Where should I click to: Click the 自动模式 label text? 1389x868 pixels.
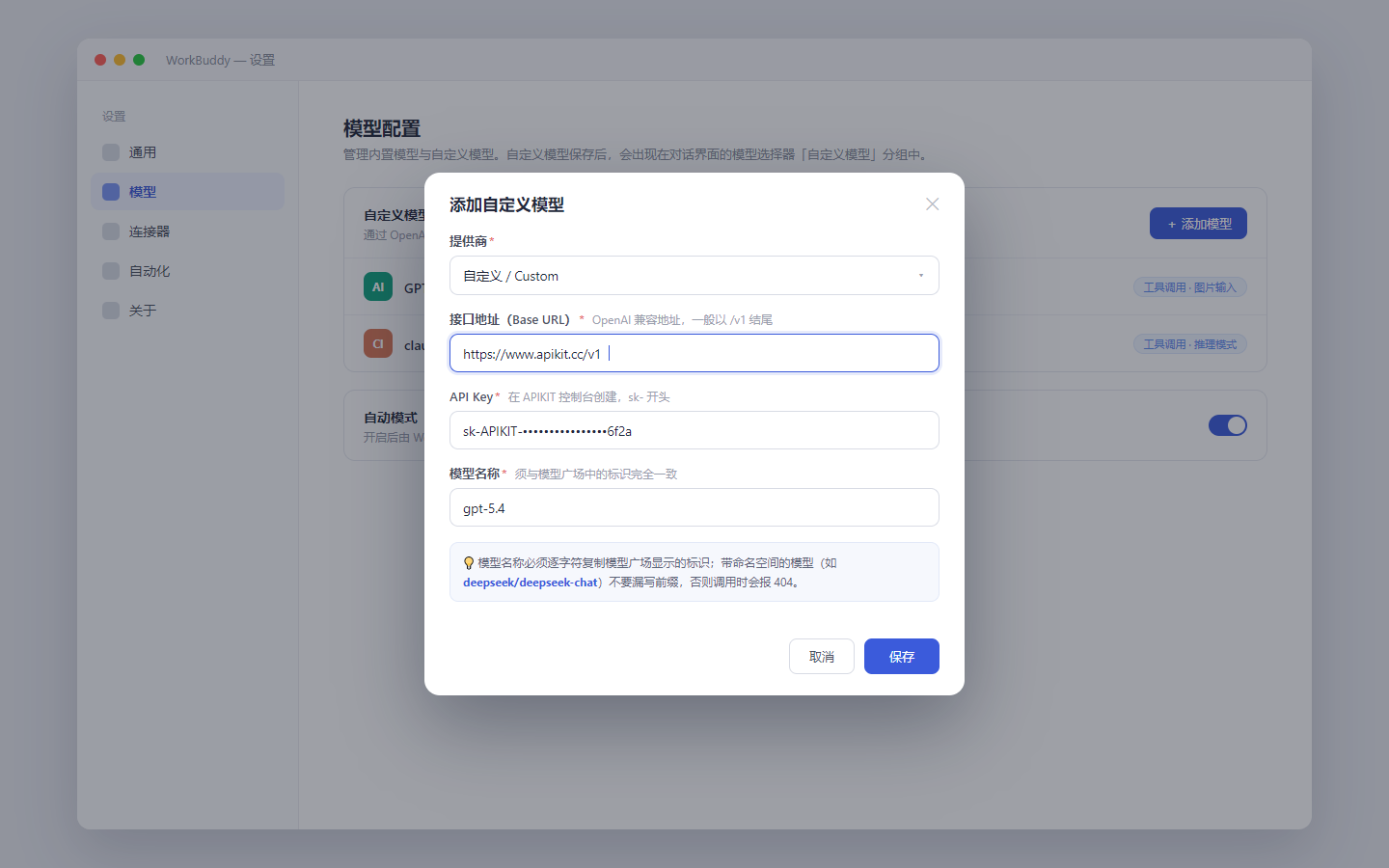pyautogui.click(x=391, y=418)
